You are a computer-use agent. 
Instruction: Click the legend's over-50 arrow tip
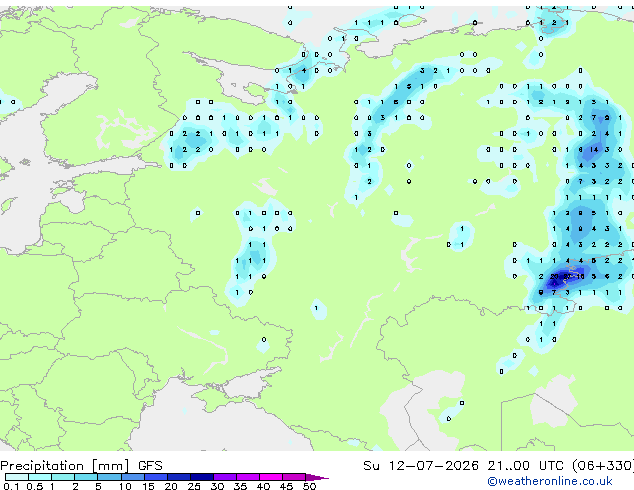point(317,477)
